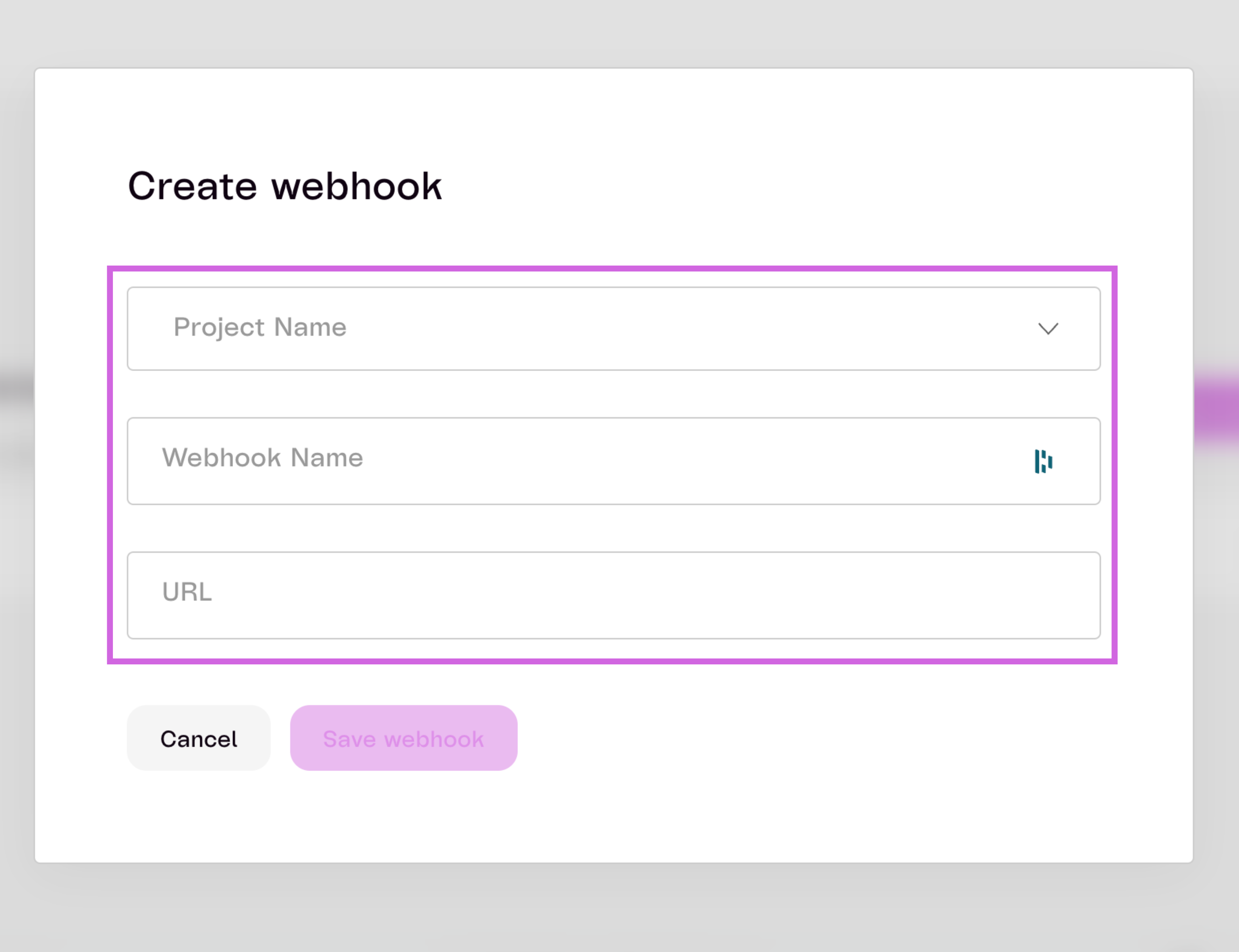
Task: Dismiss the webhook dialog with Cancel
Action: [199, 738]
